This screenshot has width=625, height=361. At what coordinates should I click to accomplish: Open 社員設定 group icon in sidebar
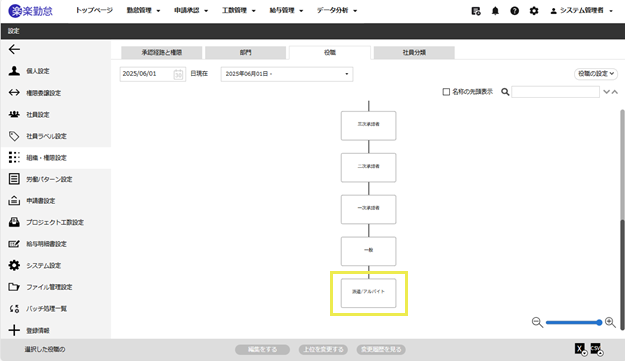click(x=14, y=114)
